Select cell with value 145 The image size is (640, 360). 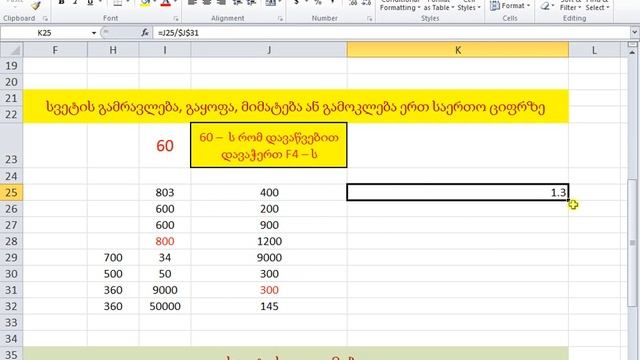[x=269, y=306]
